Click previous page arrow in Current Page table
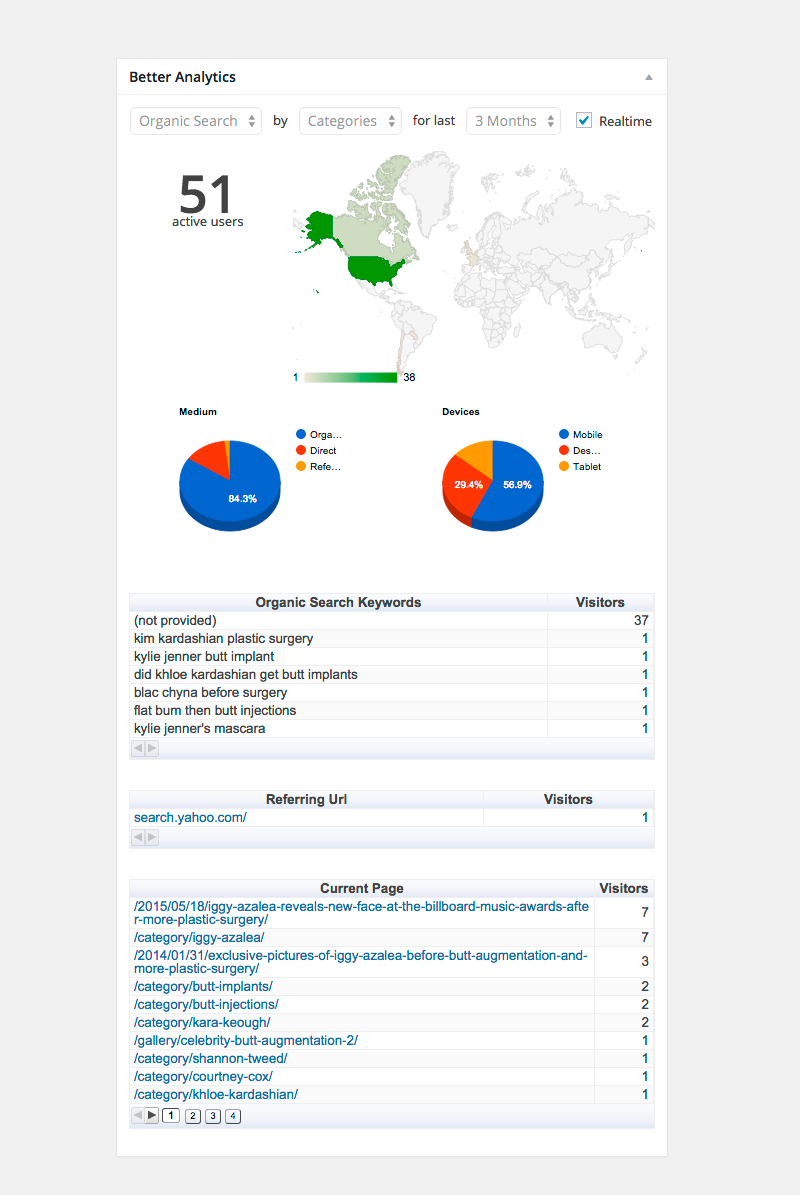The height and width of the screenshot is (1195, 800). coord(138,1116)
